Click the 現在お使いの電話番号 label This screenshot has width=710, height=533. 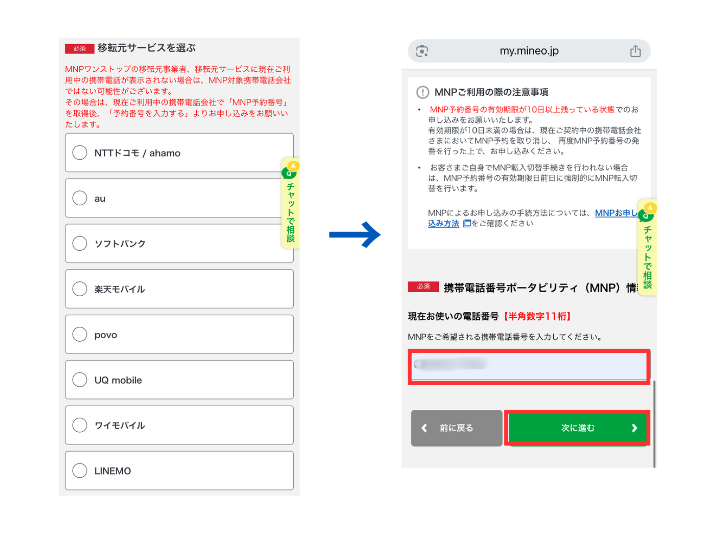453,316
